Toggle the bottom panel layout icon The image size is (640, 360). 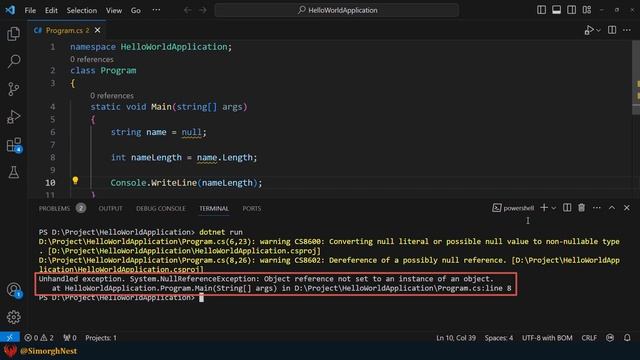[556, 10]
